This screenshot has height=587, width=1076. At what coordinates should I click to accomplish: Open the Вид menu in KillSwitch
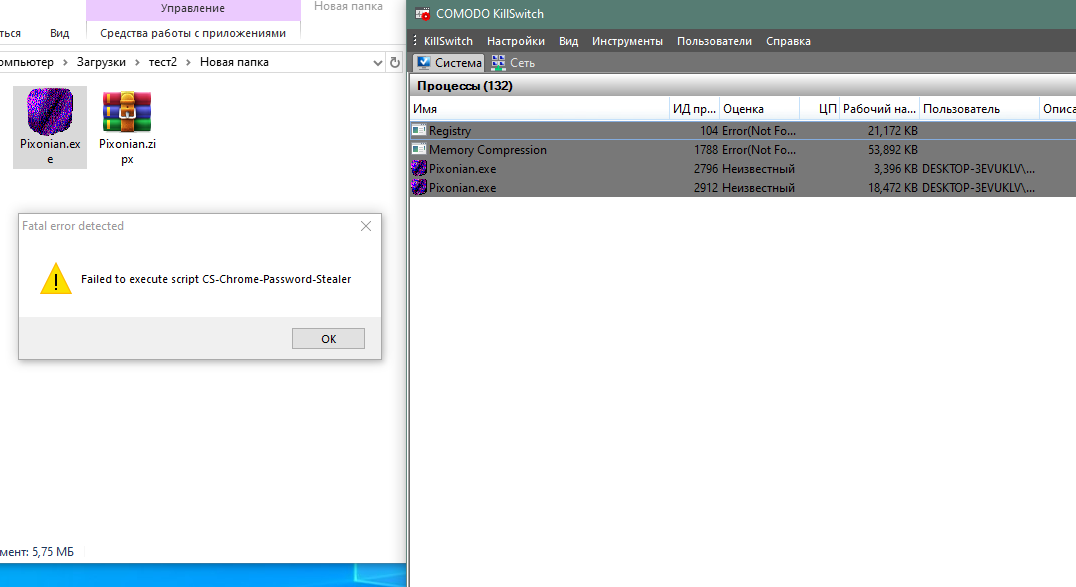tap(568, 41)
